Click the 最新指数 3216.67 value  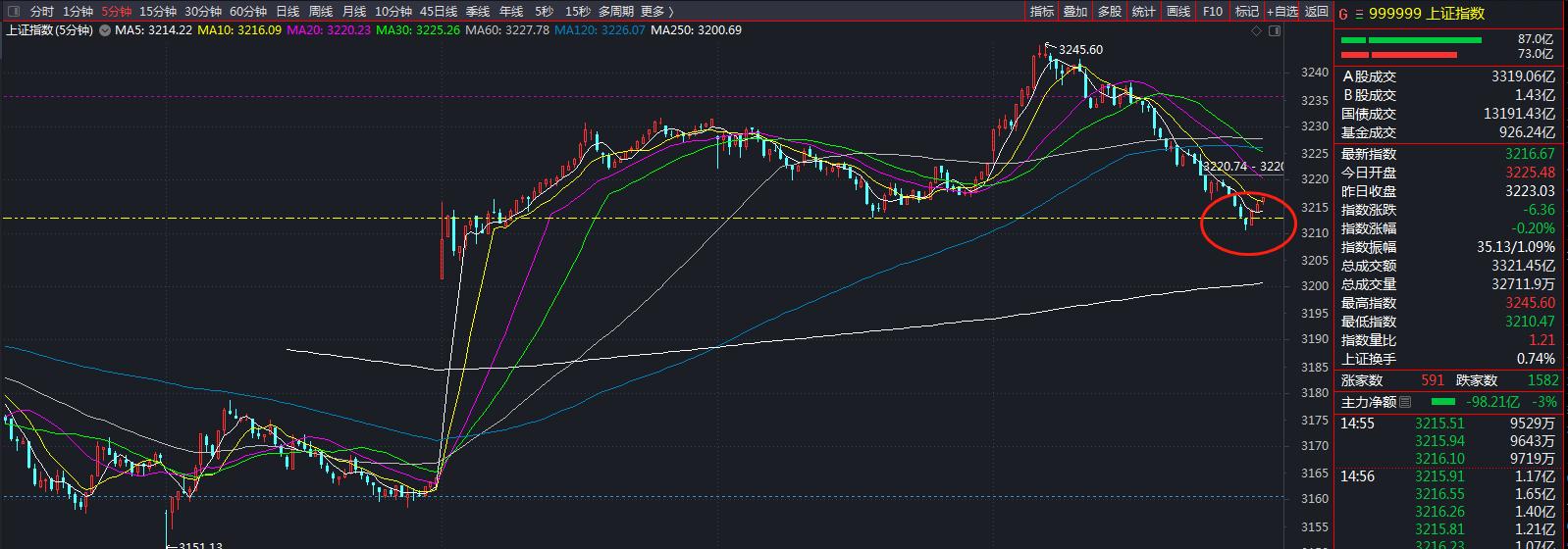[x=1531, y=154]
